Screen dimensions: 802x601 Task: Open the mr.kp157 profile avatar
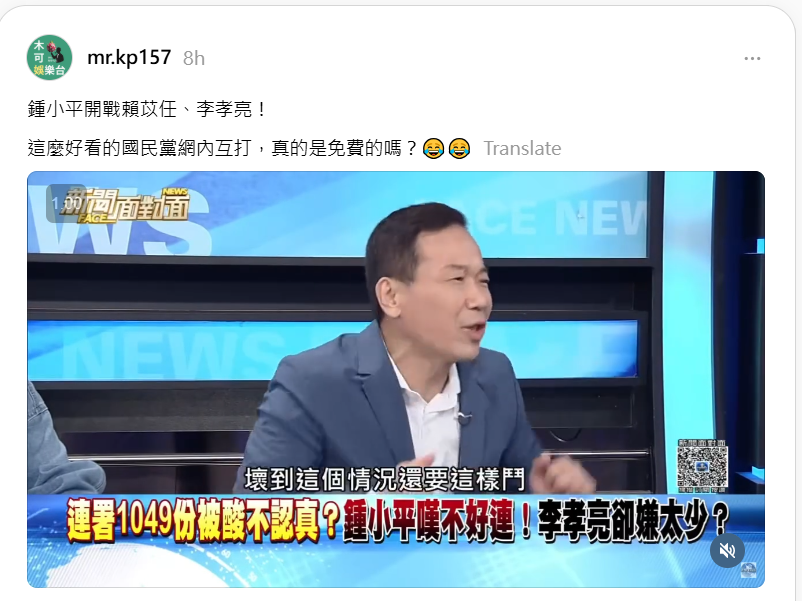(49, 57)
